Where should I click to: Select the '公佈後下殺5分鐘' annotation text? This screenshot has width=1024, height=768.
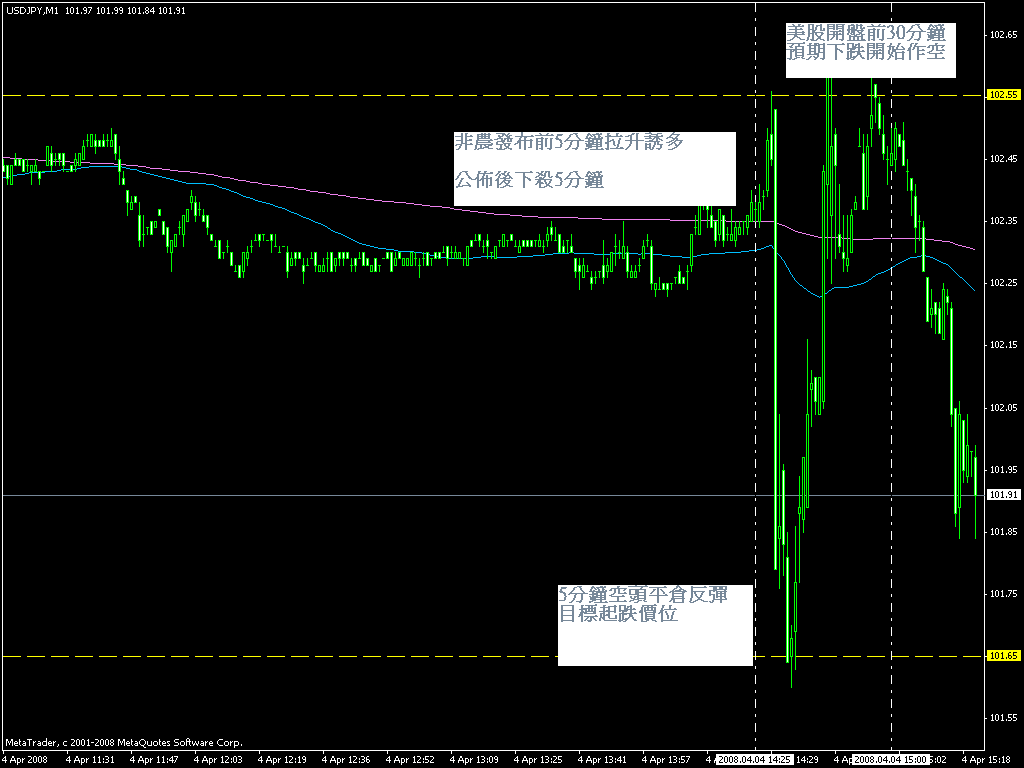pos(529,180)
